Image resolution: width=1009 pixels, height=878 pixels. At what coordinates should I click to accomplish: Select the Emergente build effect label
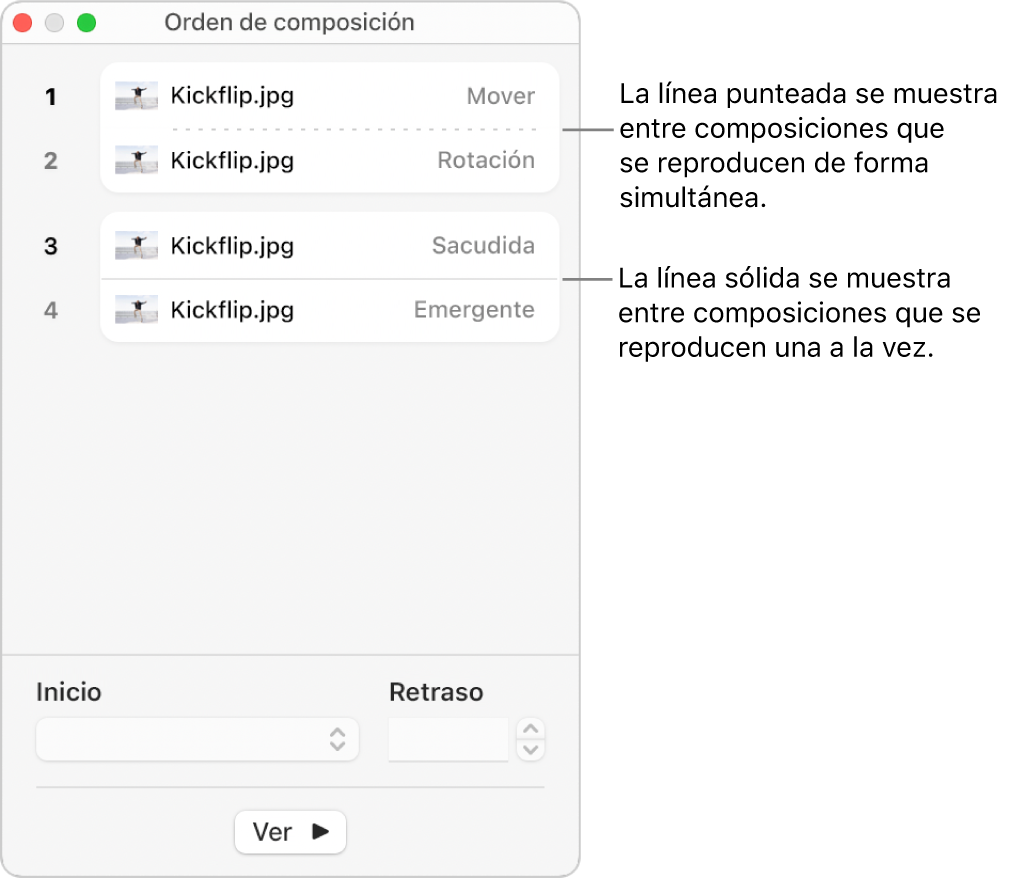[x=474, y=310]
